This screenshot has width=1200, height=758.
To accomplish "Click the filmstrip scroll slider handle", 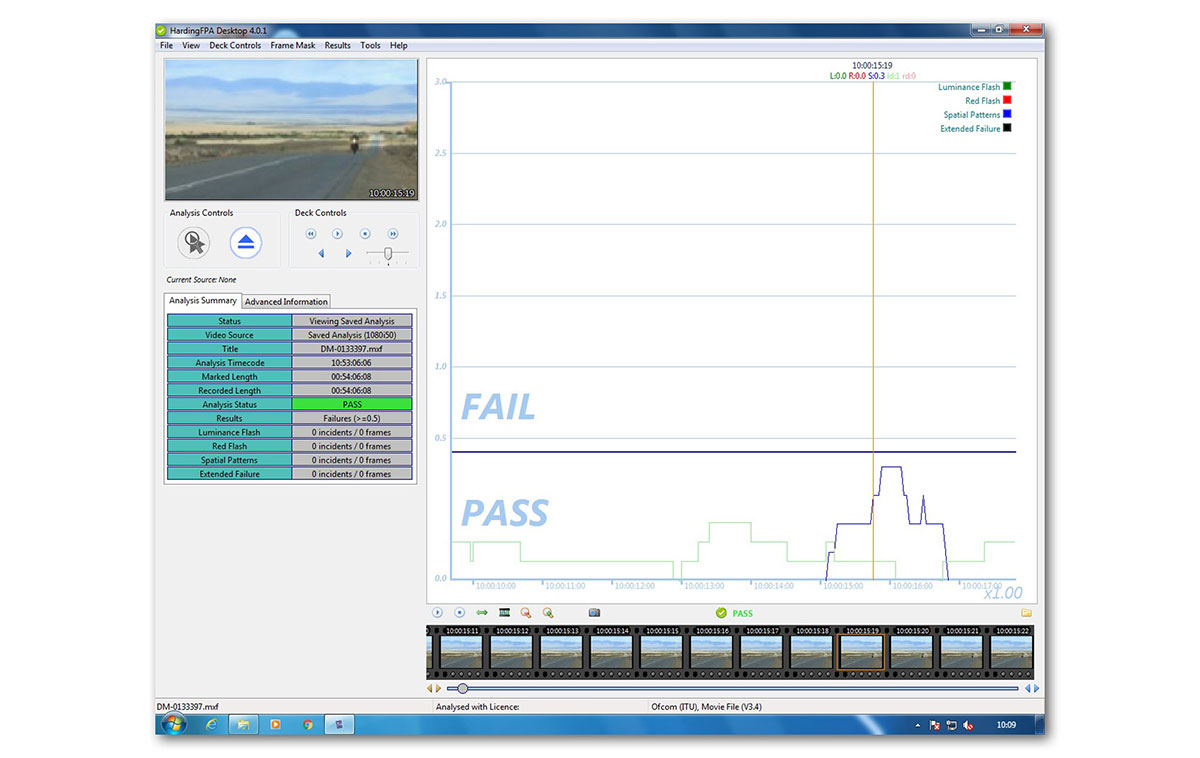I will coord(462,688).
